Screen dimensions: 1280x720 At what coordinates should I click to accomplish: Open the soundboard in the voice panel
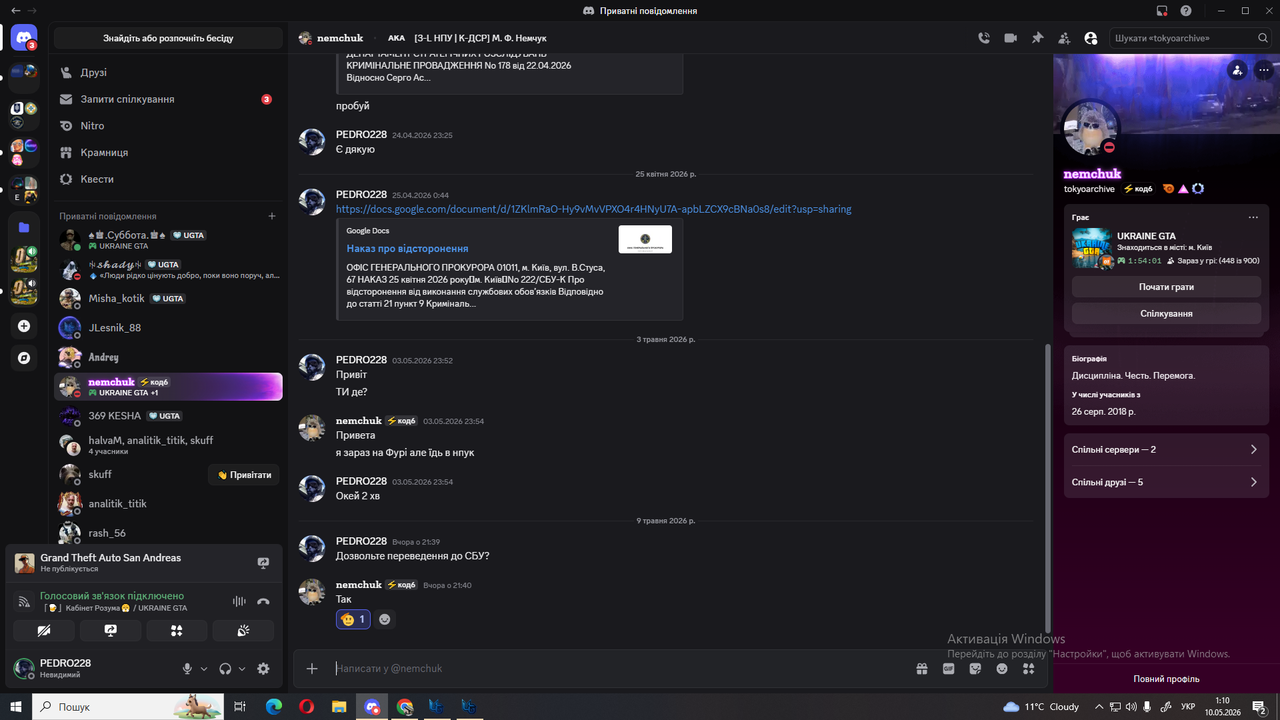(x=243, y=630)
